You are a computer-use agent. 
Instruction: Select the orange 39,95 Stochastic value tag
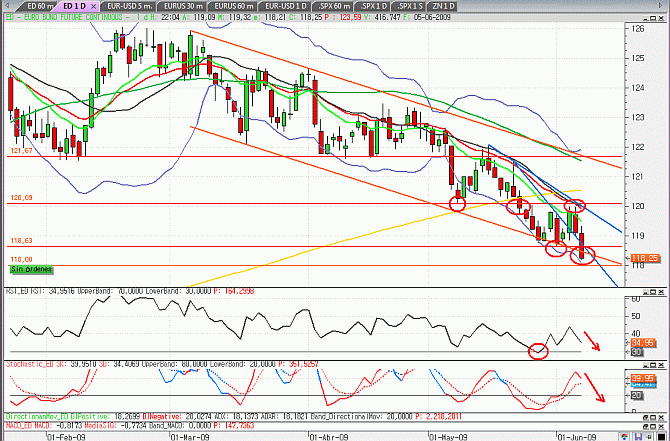click(643, 378)
